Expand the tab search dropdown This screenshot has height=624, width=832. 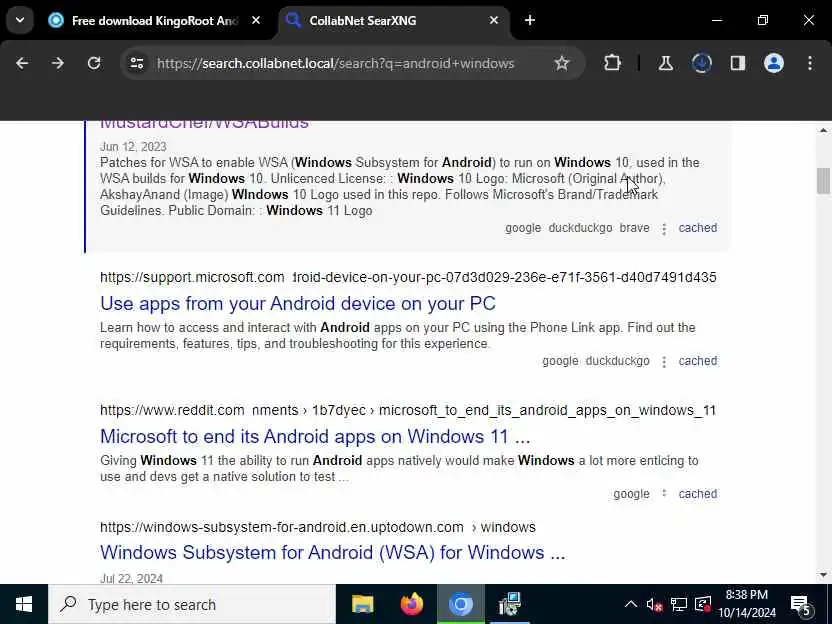[20, 20]
